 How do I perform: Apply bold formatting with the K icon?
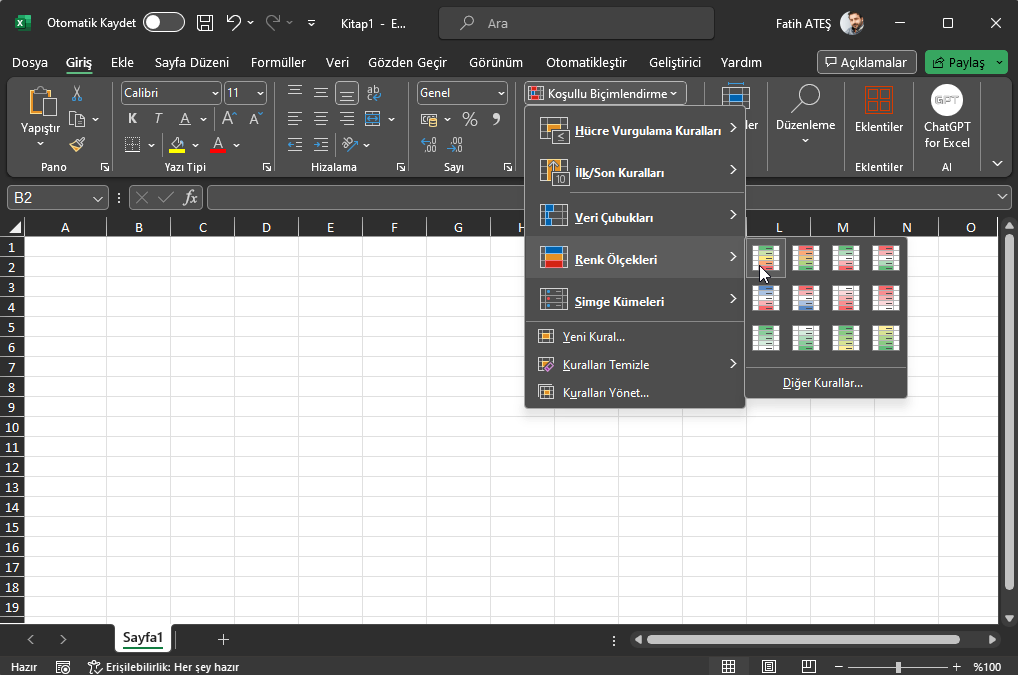131,117
